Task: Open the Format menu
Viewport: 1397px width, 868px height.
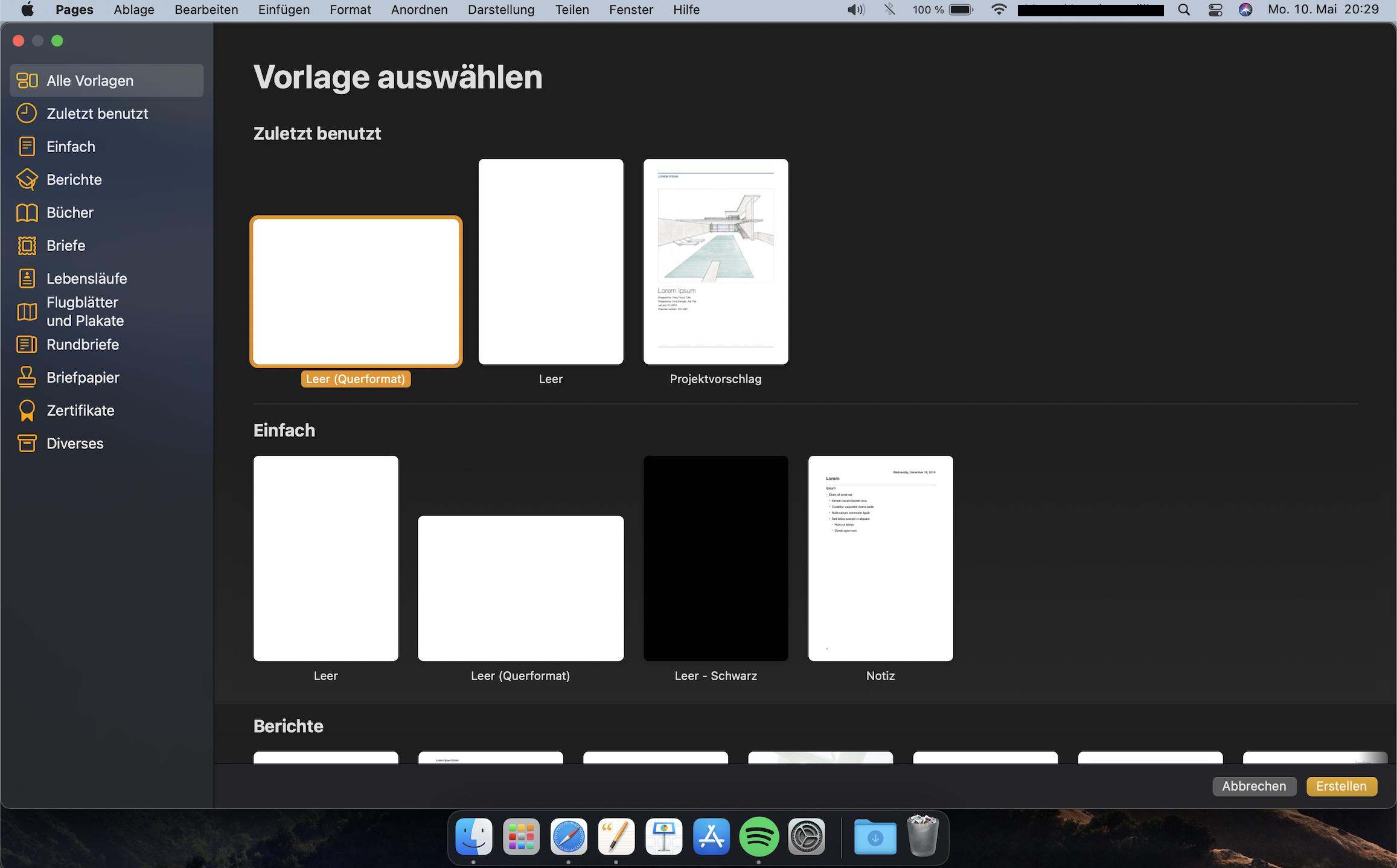Action: [x=350, y=10]
